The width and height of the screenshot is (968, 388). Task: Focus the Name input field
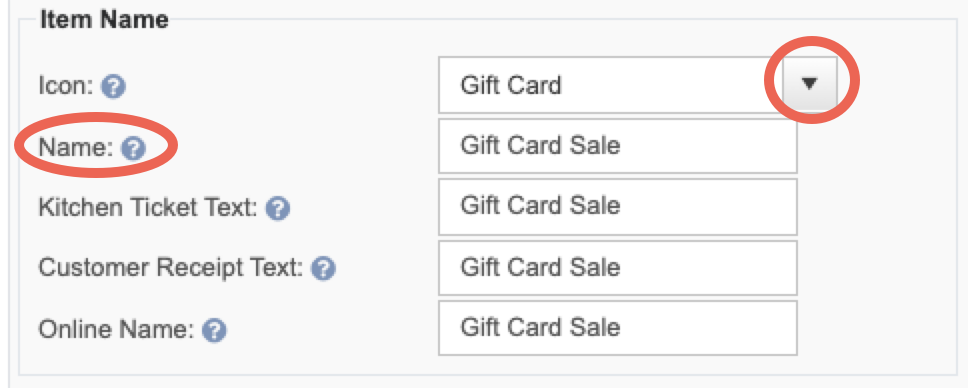click(617, 146)
